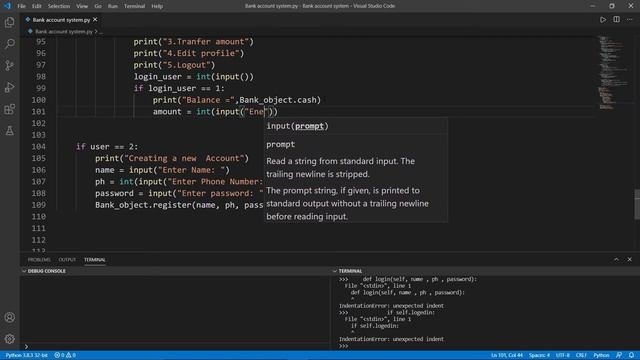The image size is (640, 360).
Task: Click 'login_user = int(input())' line
Action: pyautogui.click(x=193, y=77)
